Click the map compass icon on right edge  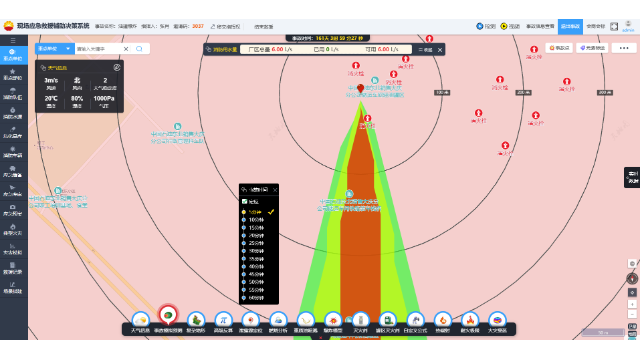pyautogui.click(x=632, y=279)
